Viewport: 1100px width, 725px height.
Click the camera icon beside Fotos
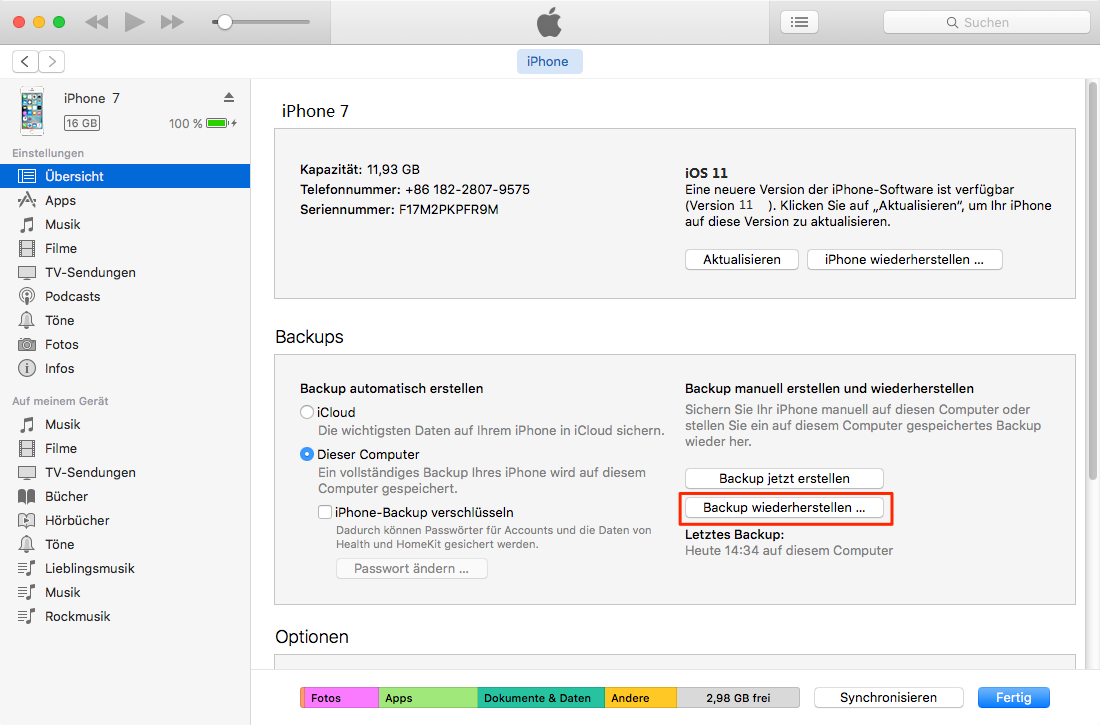click(x=27, y=345)
